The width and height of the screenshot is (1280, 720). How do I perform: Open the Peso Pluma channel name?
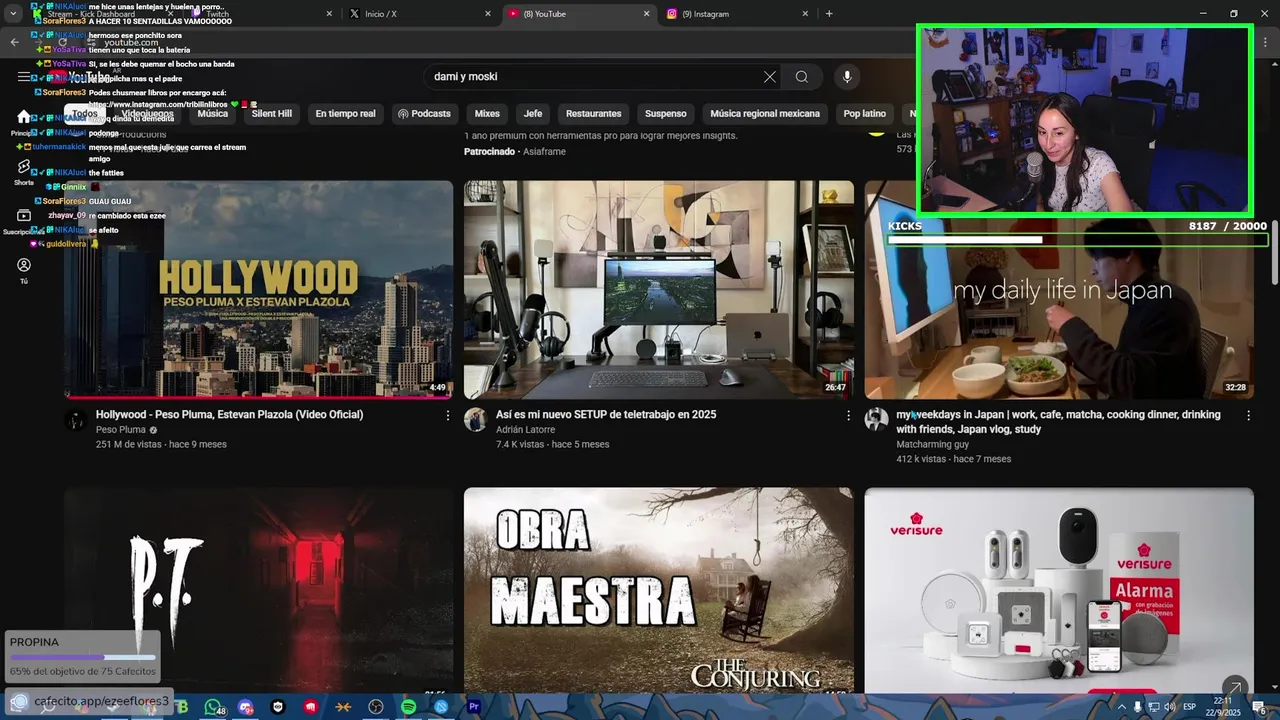pos(121,430)
